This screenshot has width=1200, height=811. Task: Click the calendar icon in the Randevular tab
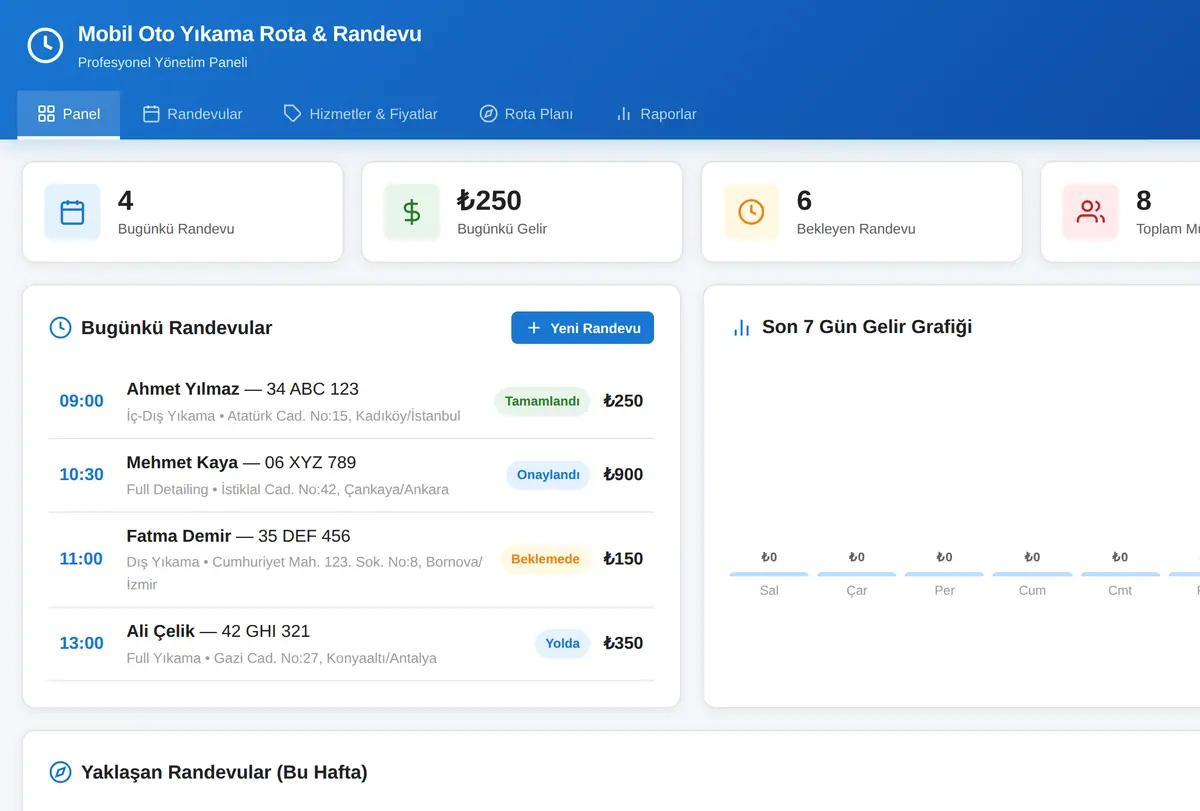coord(151,114)
